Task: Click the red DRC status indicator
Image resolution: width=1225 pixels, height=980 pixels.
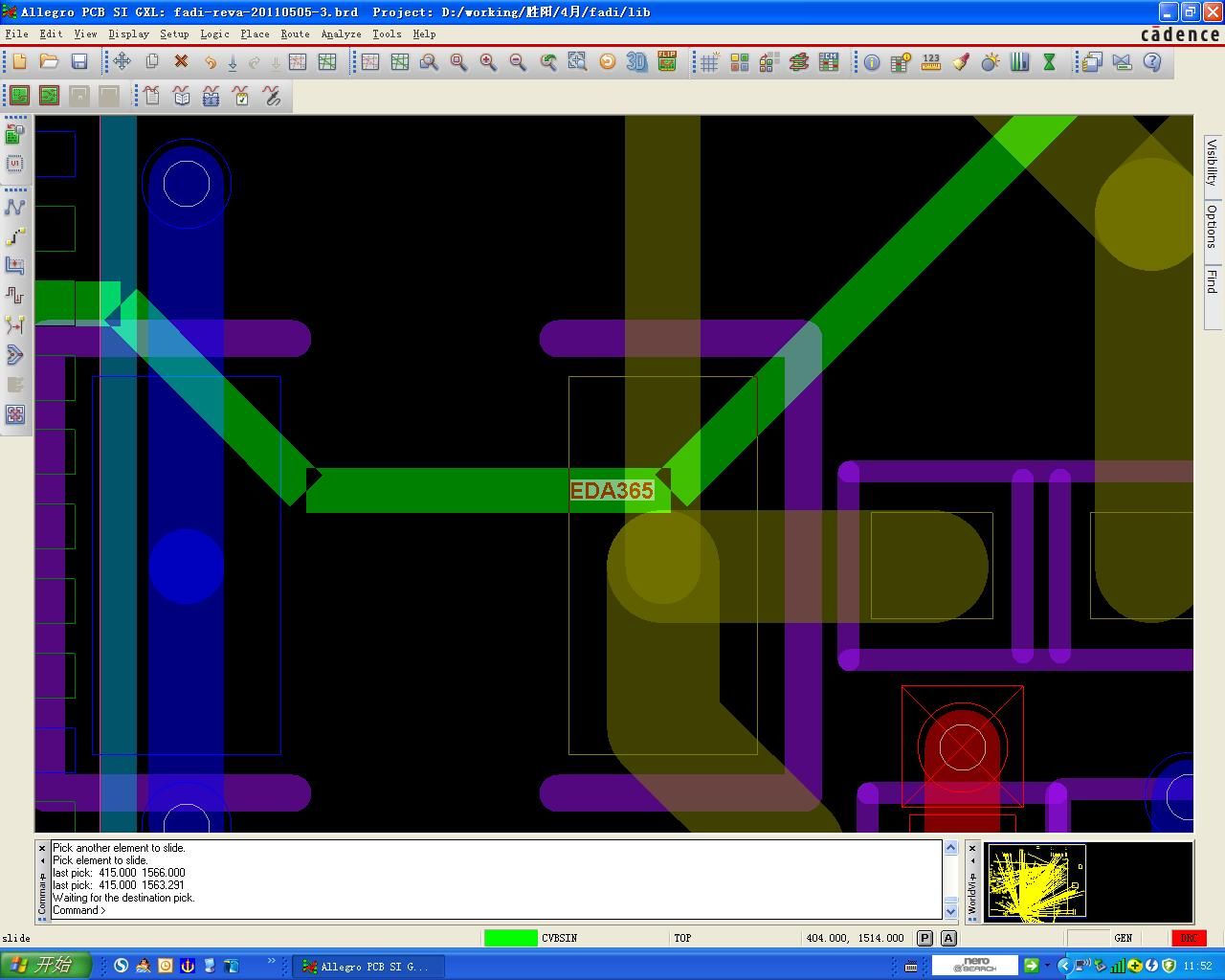Action: [1189, 938]
